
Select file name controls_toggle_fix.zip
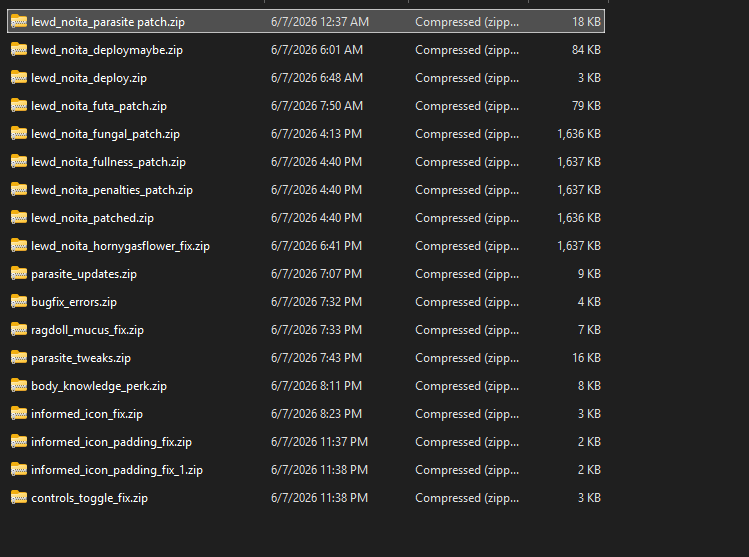point(89,498)
